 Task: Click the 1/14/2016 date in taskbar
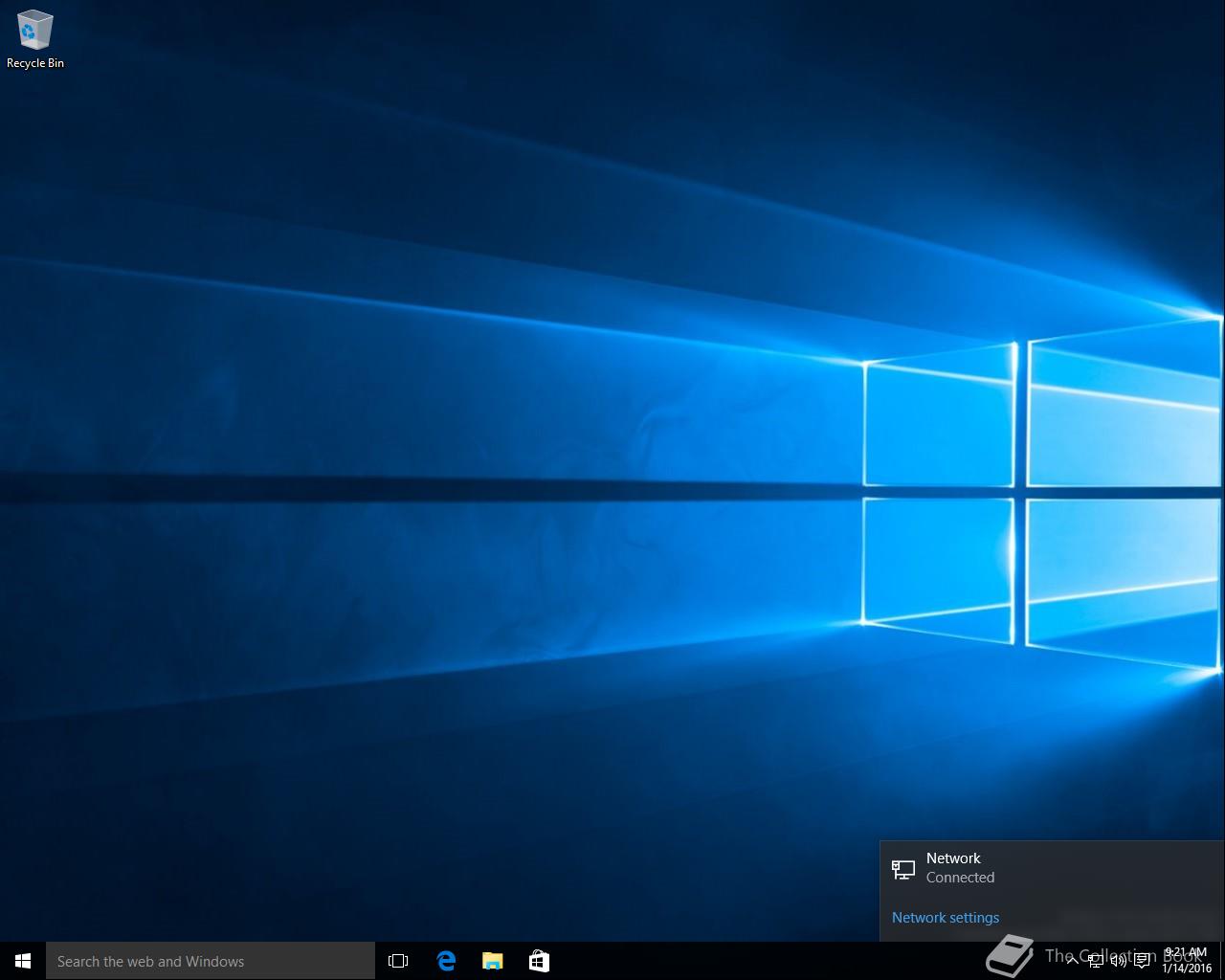coord(1186,969)
